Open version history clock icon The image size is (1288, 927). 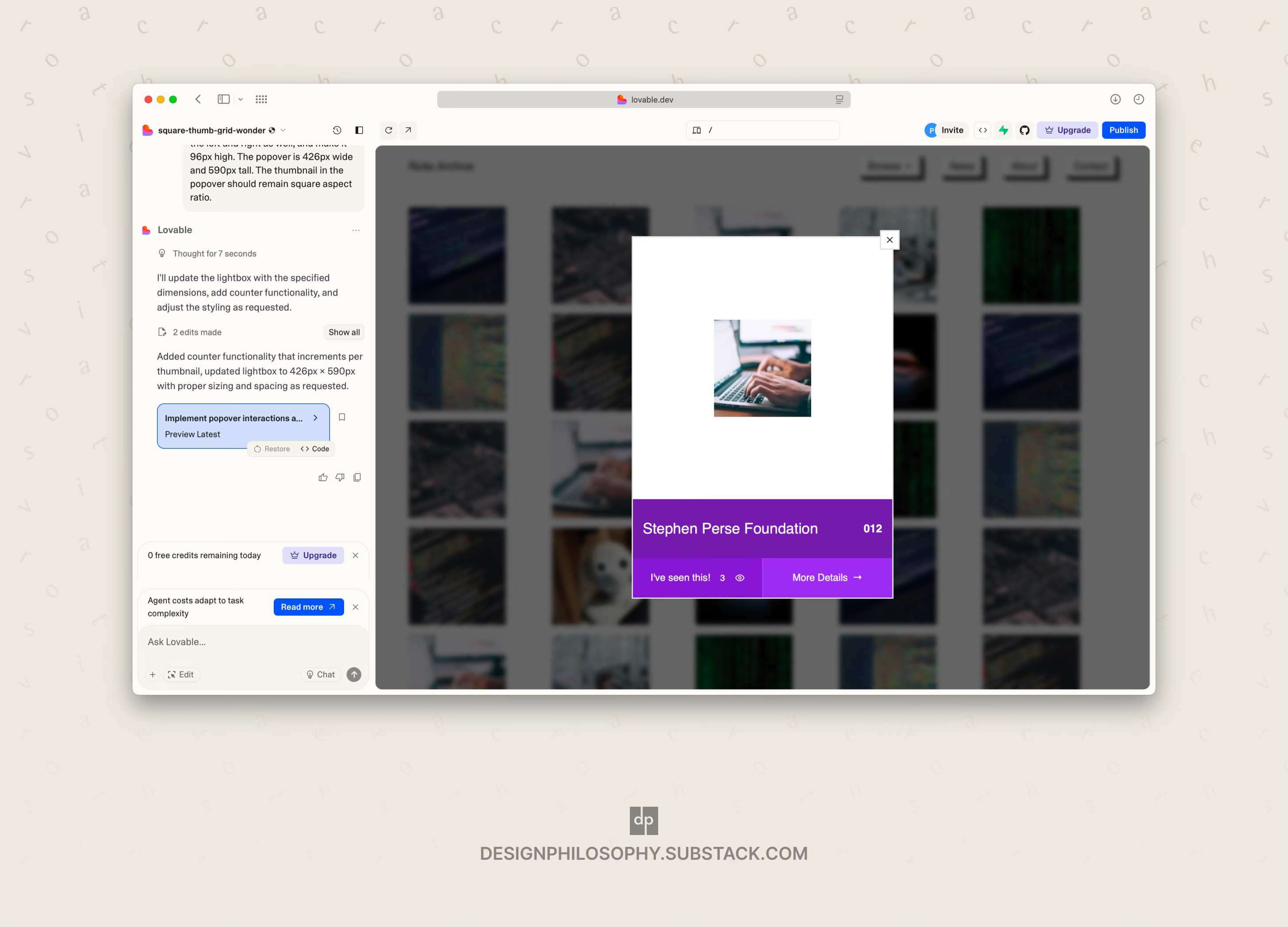point(337,130)
